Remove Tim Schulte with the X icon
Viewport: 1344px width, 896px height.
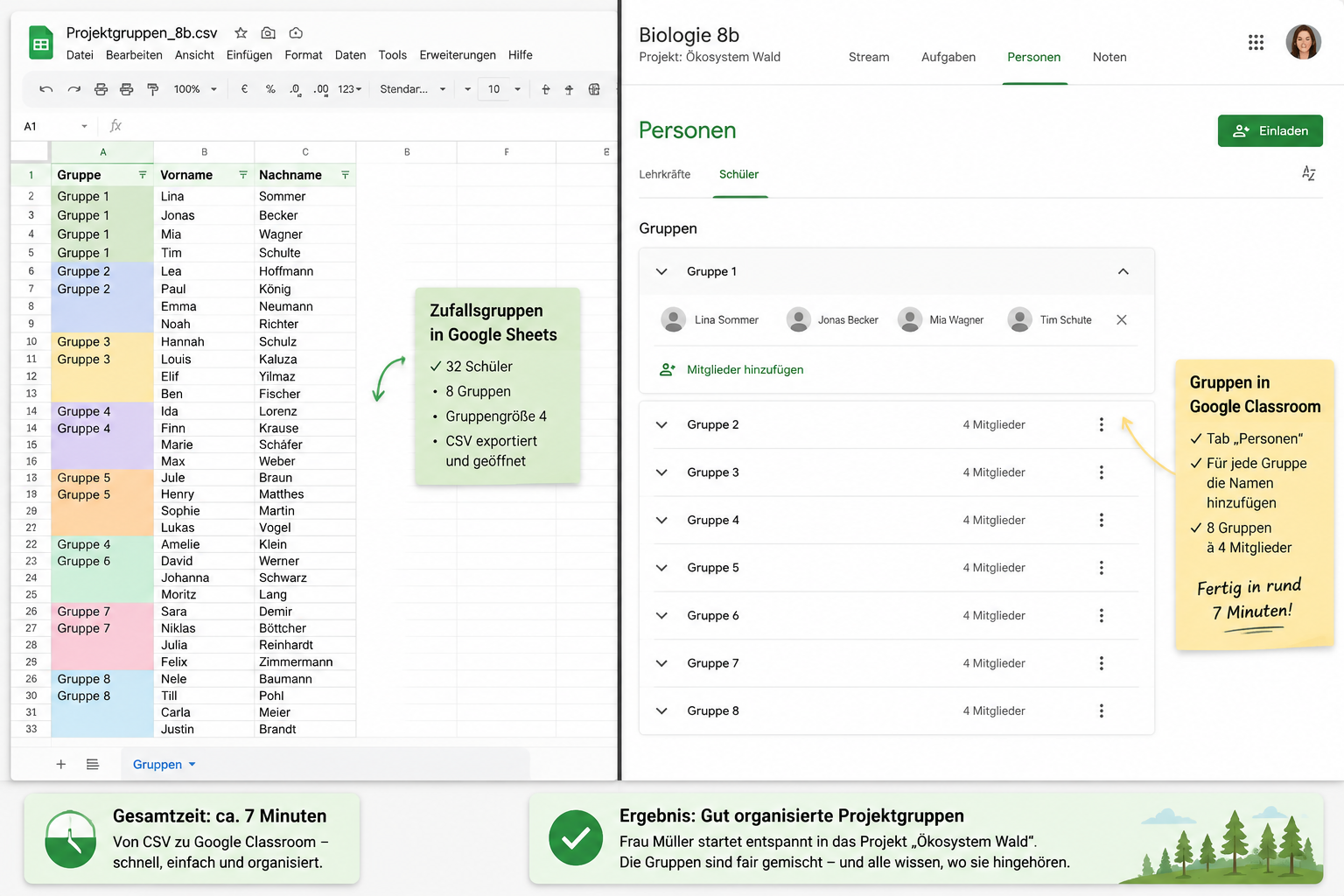pos(1122,319)
